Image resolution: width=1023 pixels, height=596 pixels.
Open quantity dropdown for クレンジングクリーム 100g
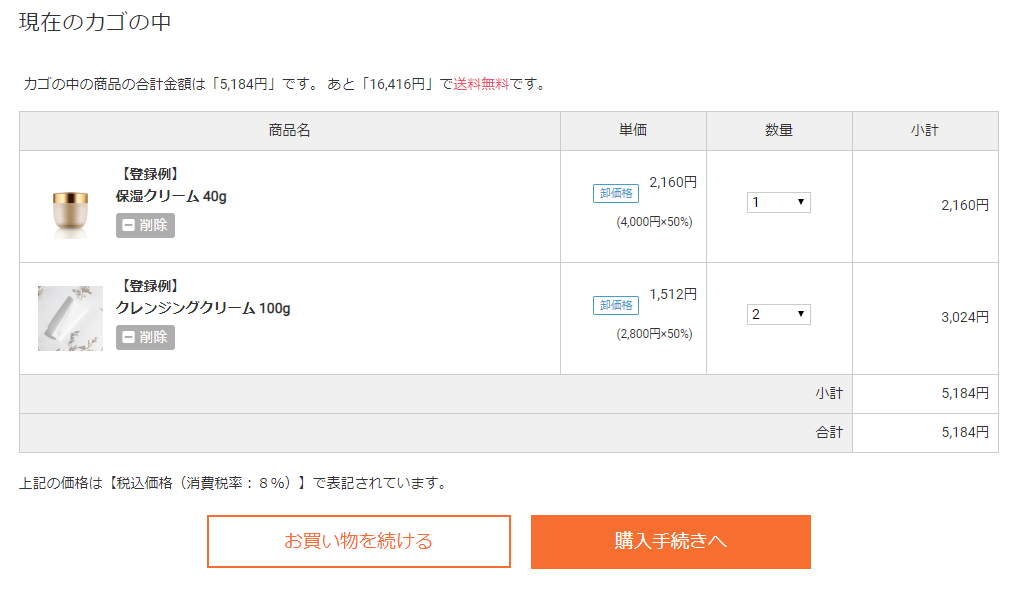click(x=778, y=315)
